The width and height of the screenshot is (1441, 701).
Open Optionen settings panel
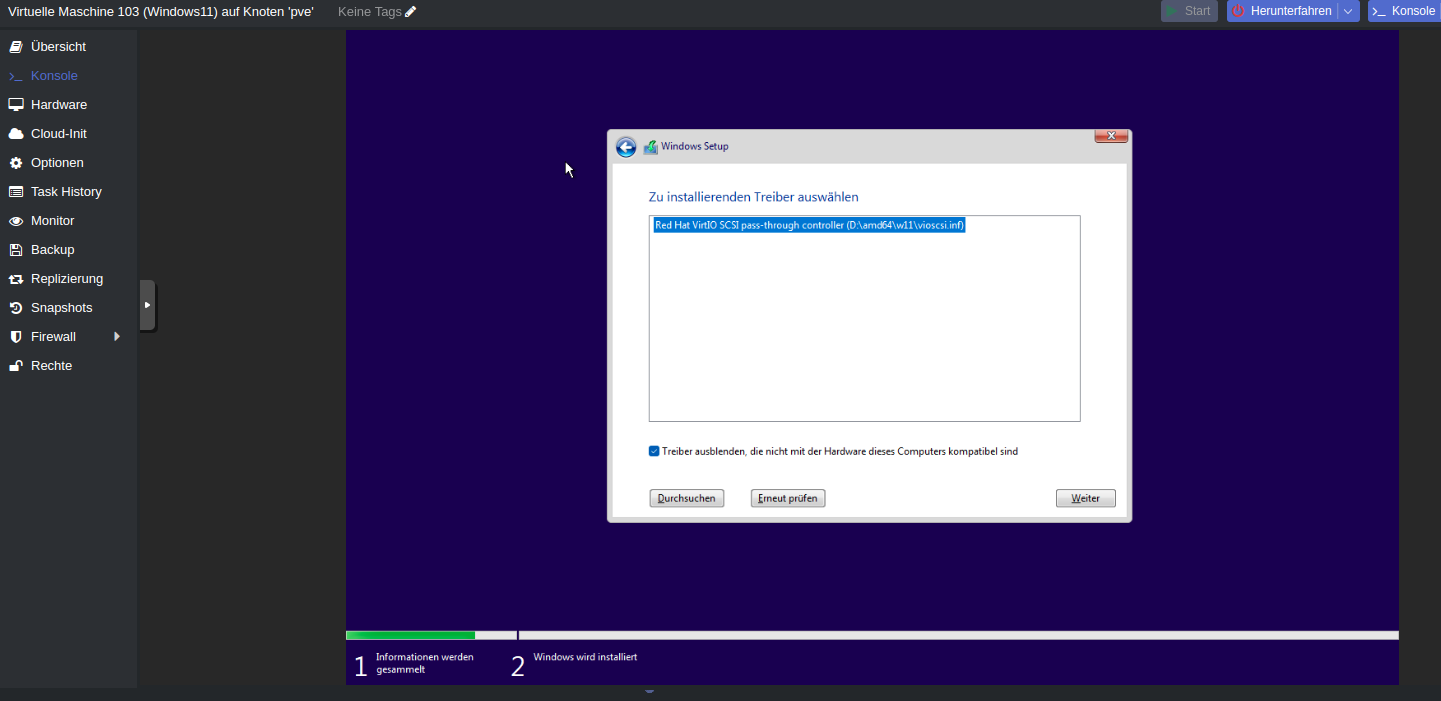tap(57, 163)
